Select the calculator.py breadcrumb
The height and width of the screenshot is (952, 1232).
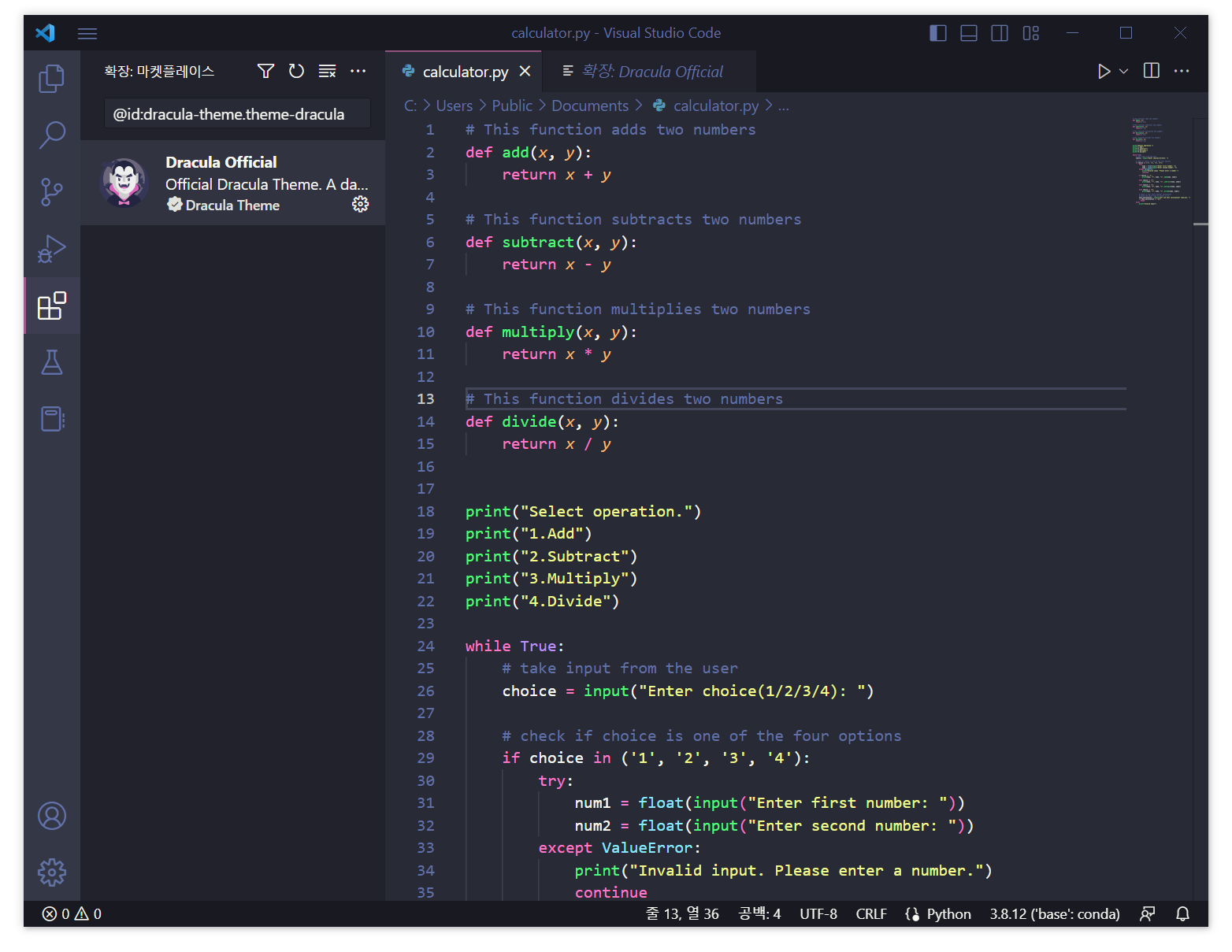[x=707, y=106]
